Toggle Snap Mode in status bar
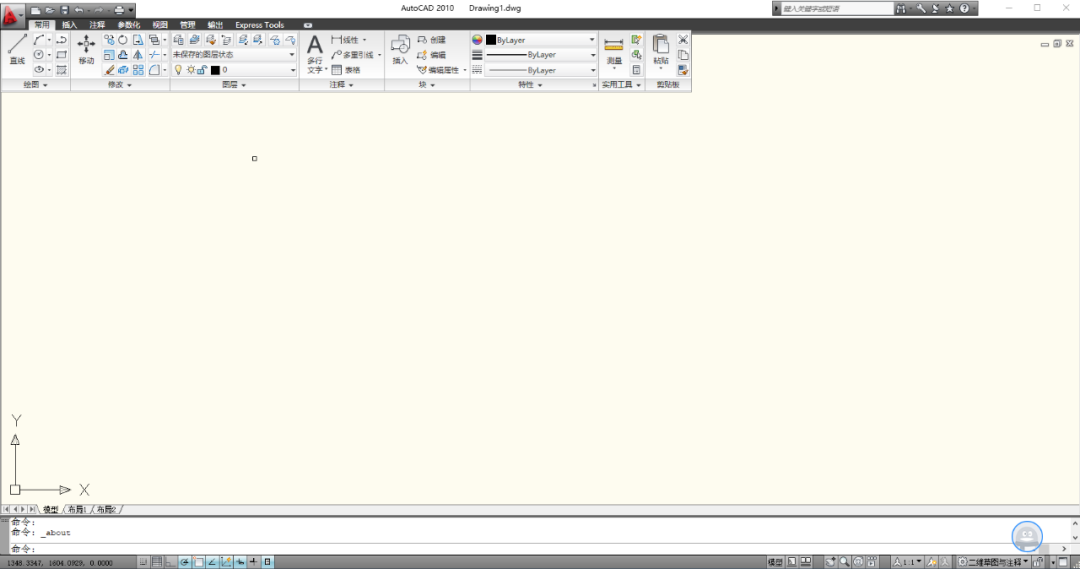The width and height of the screenshot is (1080, 569). [143, 562]
